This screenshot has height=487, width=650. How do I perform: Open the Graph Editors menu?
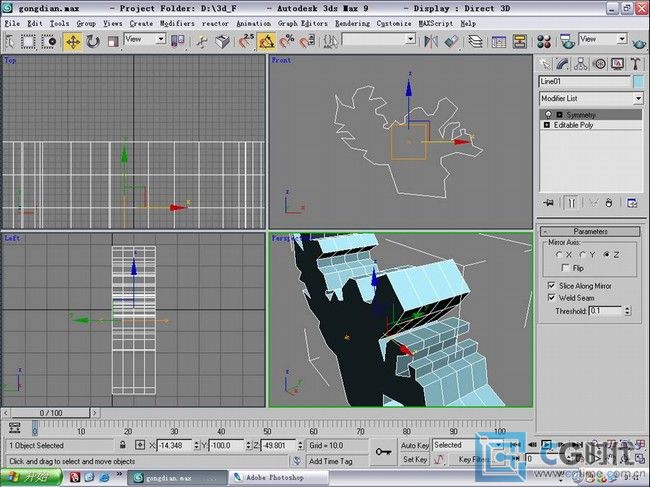point(303,24)
